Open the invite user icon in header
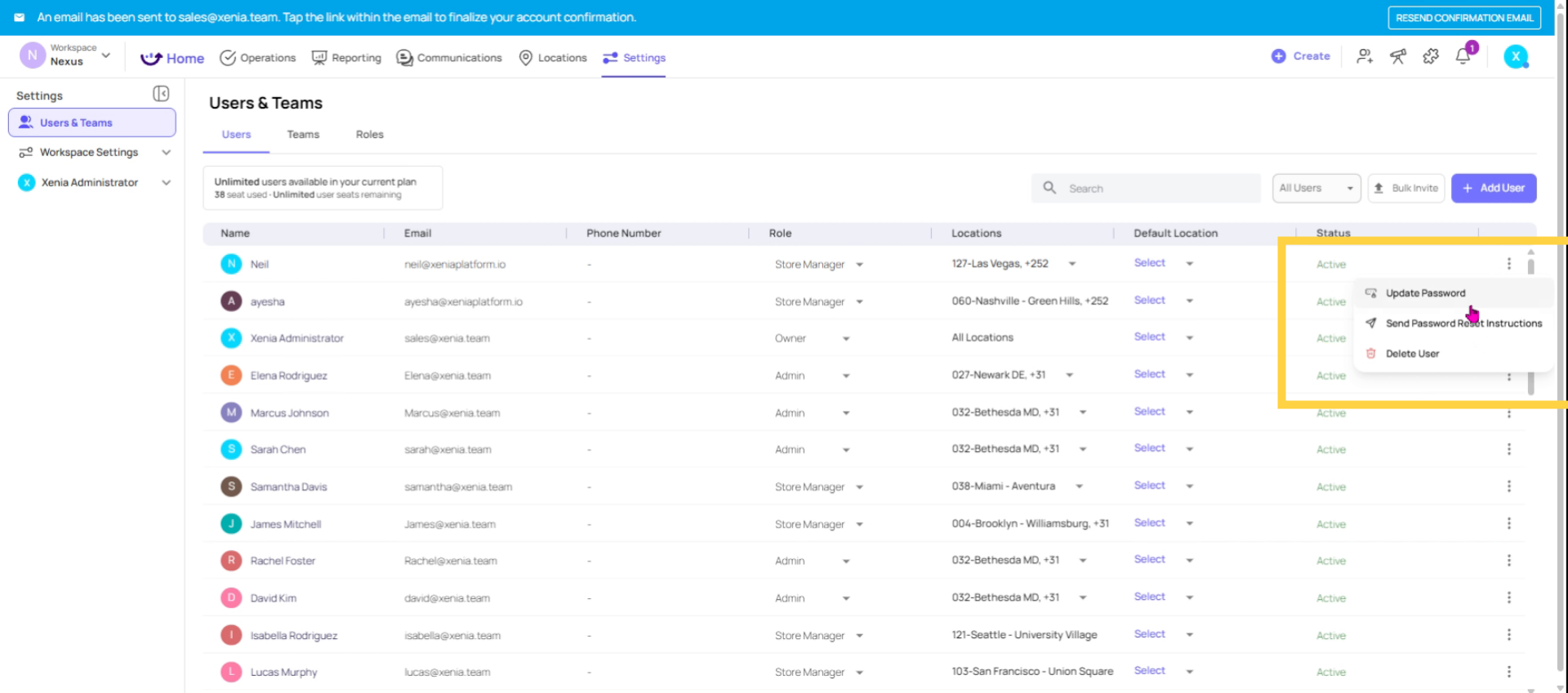1568x693 pixels. (1365, 56)
